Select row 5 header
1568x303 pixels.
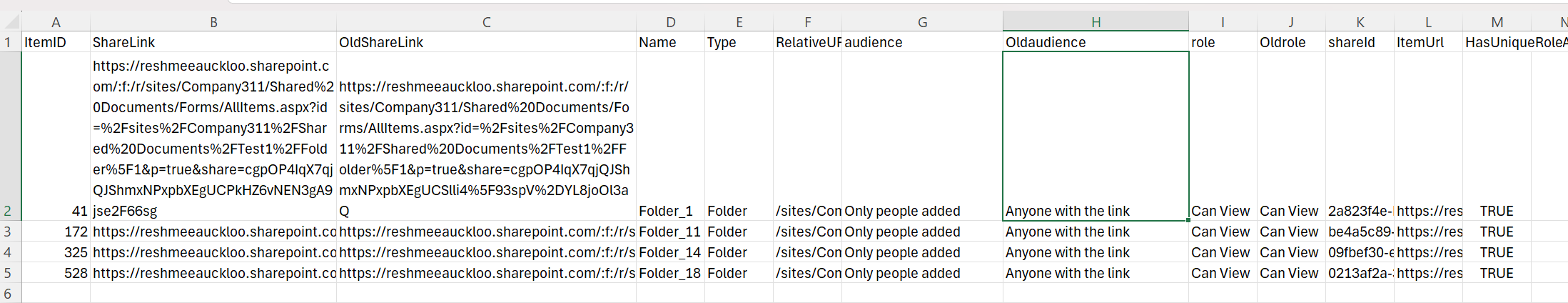(x=10, y=273)
